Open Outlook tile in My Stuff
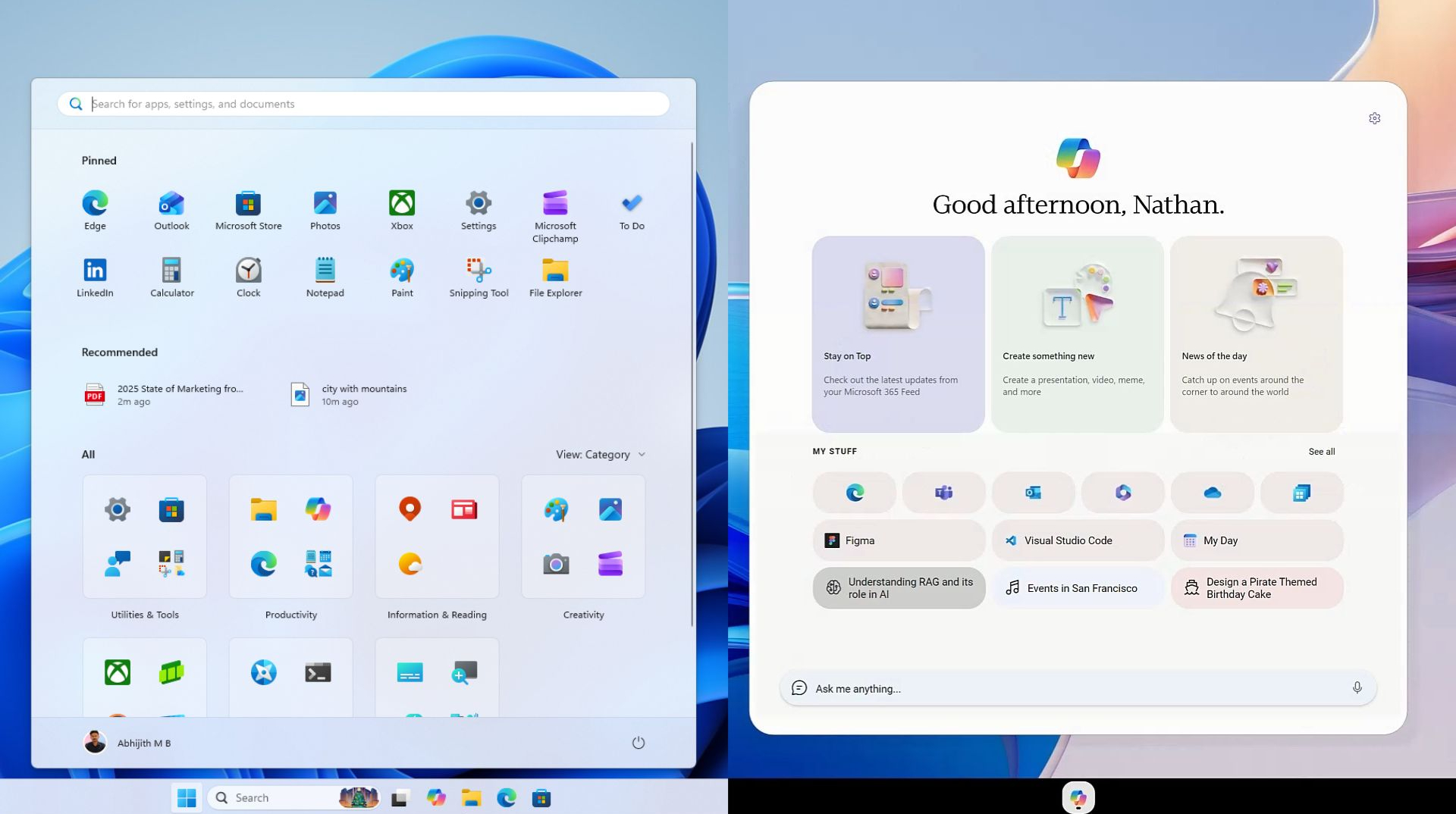The height and width of the screenshot is (814, 1456). 1034,493
